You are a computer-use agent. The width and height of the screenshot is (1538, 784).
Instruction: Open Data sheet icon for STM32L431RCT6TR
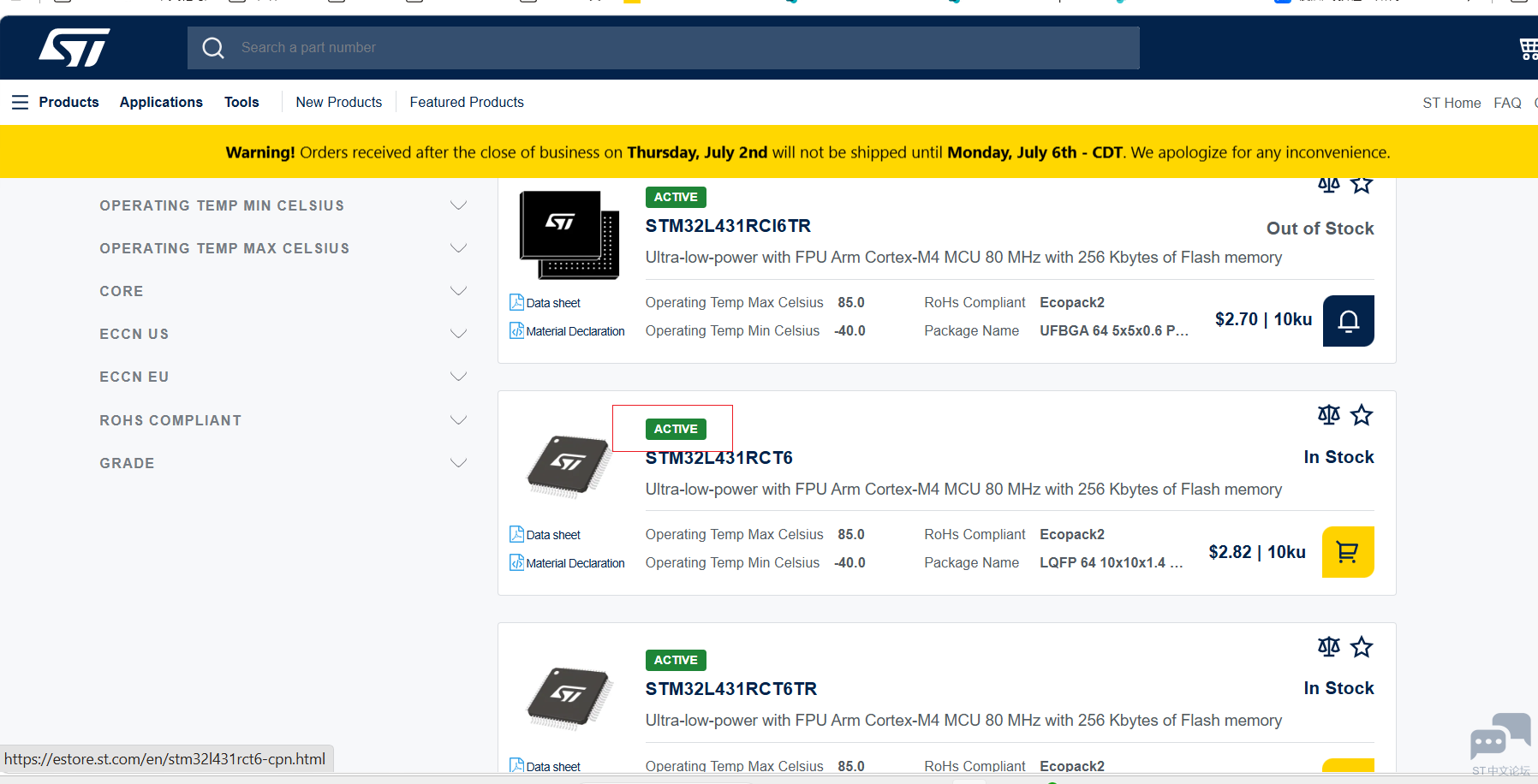pos(516,765)
